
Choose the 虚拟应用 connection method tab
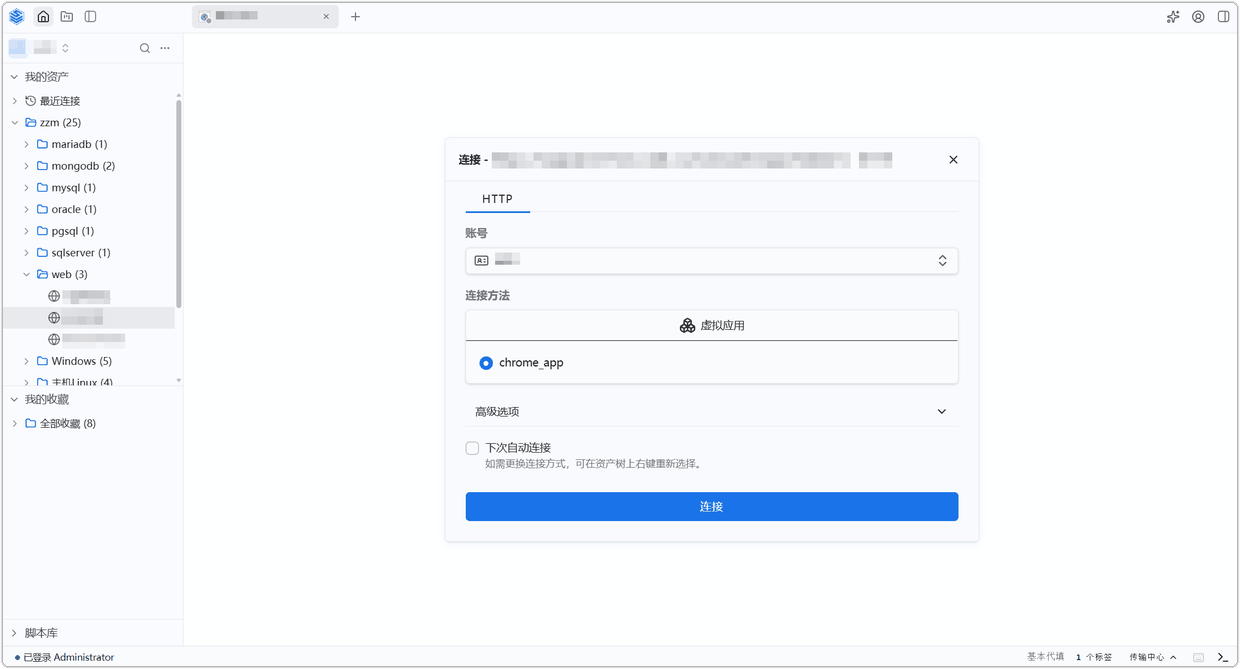(x=711, y=326)
